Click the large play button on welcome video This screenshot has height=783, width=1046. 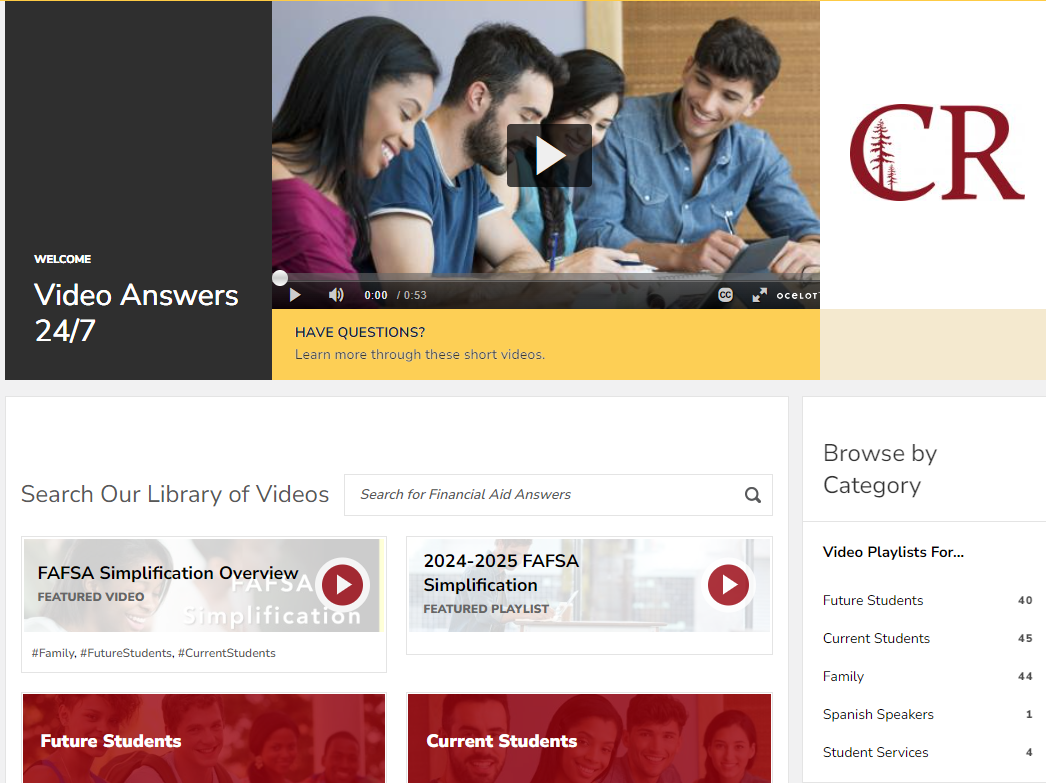[x=549, y=155]
